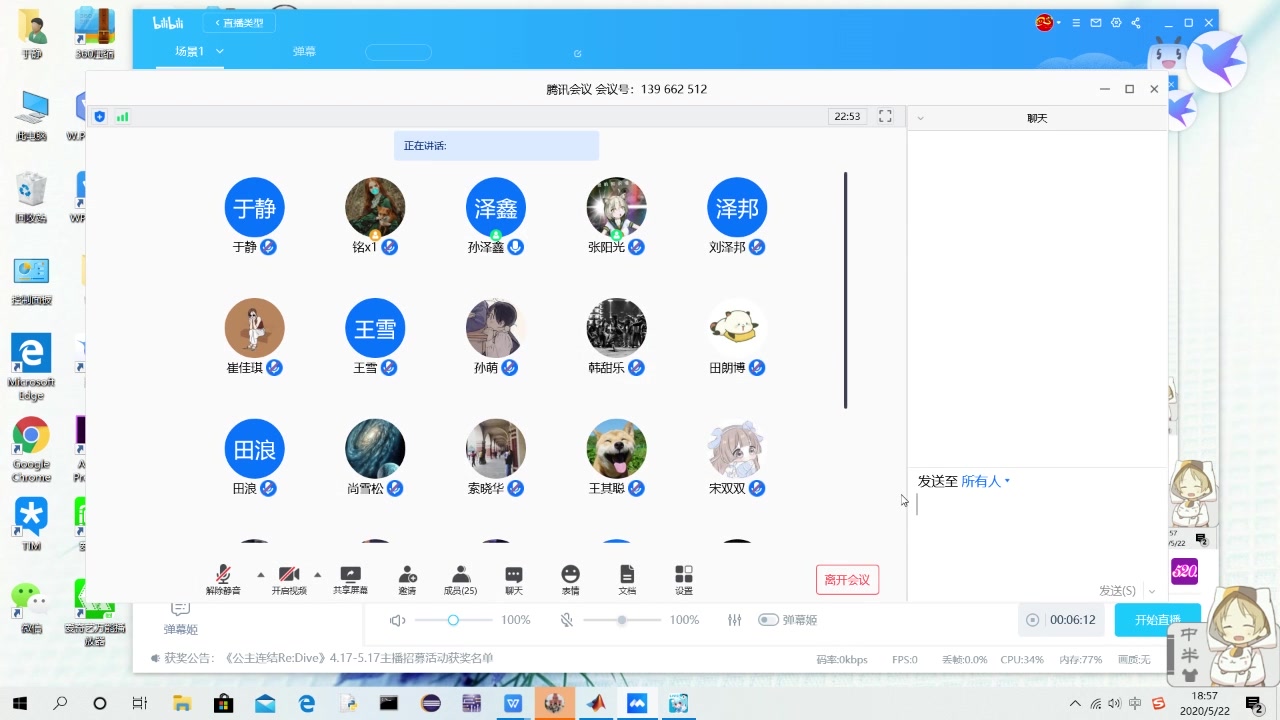The width and height of the screenshot is (1280, 720).
Task: Click the participant grid scrollbar
Action: click(x=845, y=290)
